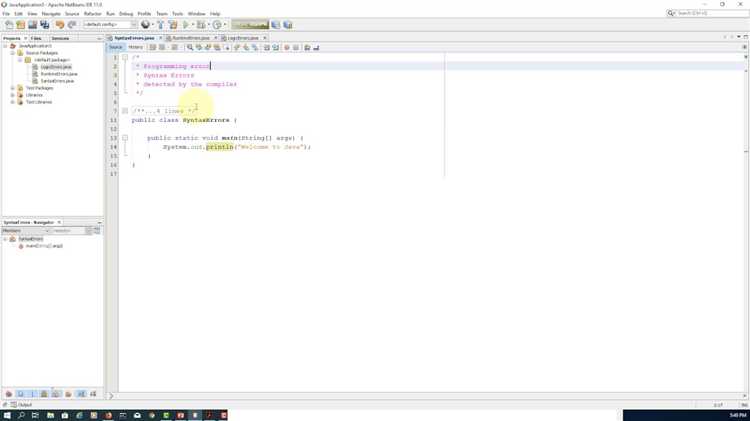Click the Clean and Build icon
750x421 pixels.
point(172,24)
